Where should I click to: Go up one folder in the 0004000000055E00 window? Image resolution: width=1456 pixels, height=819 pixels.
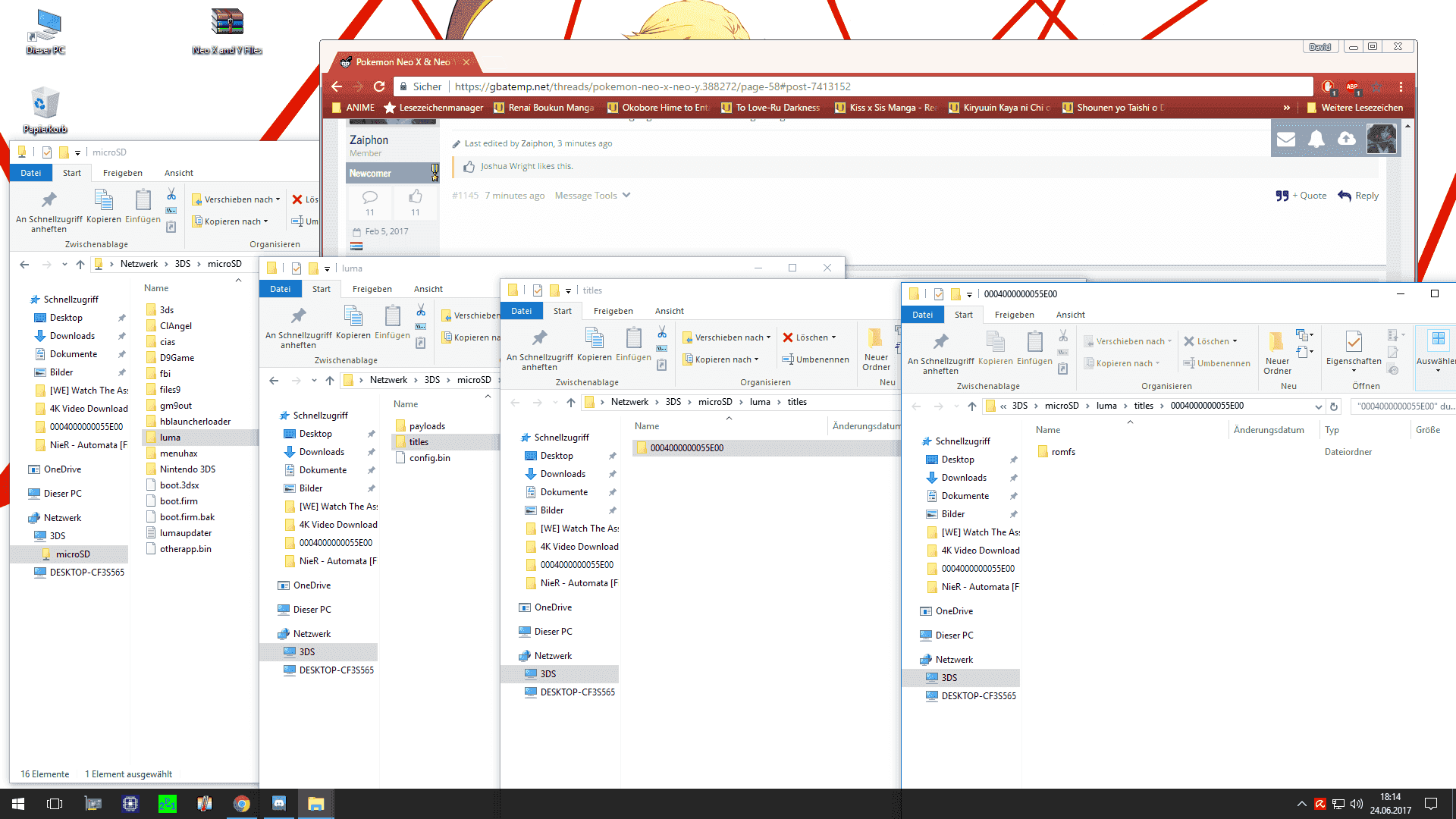coord(971,406)
